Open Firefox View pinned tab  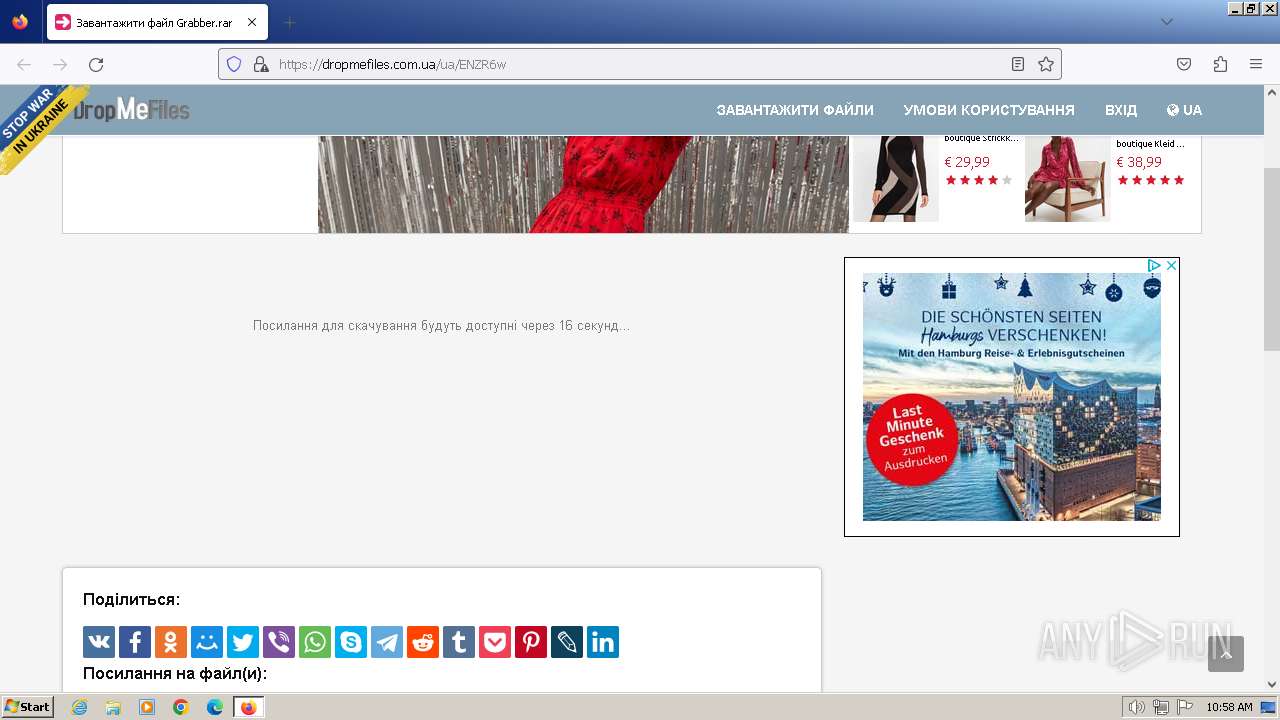pyautogui.click(x=20, y=22)
